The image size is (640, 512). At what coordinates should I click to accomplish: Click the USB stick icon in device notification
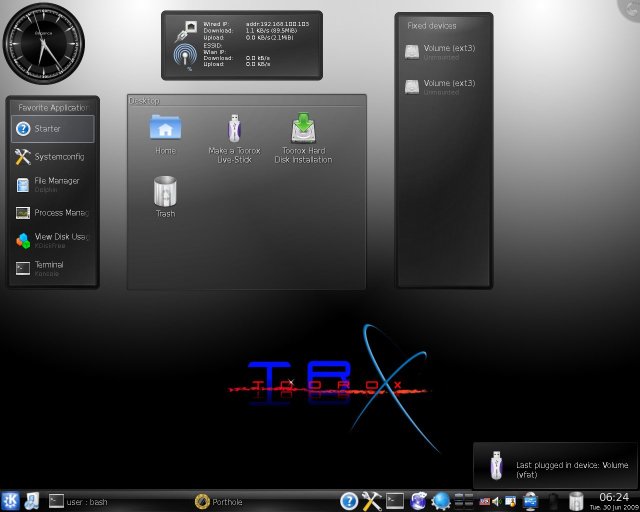pyautogui.click(x=496, y=465)
